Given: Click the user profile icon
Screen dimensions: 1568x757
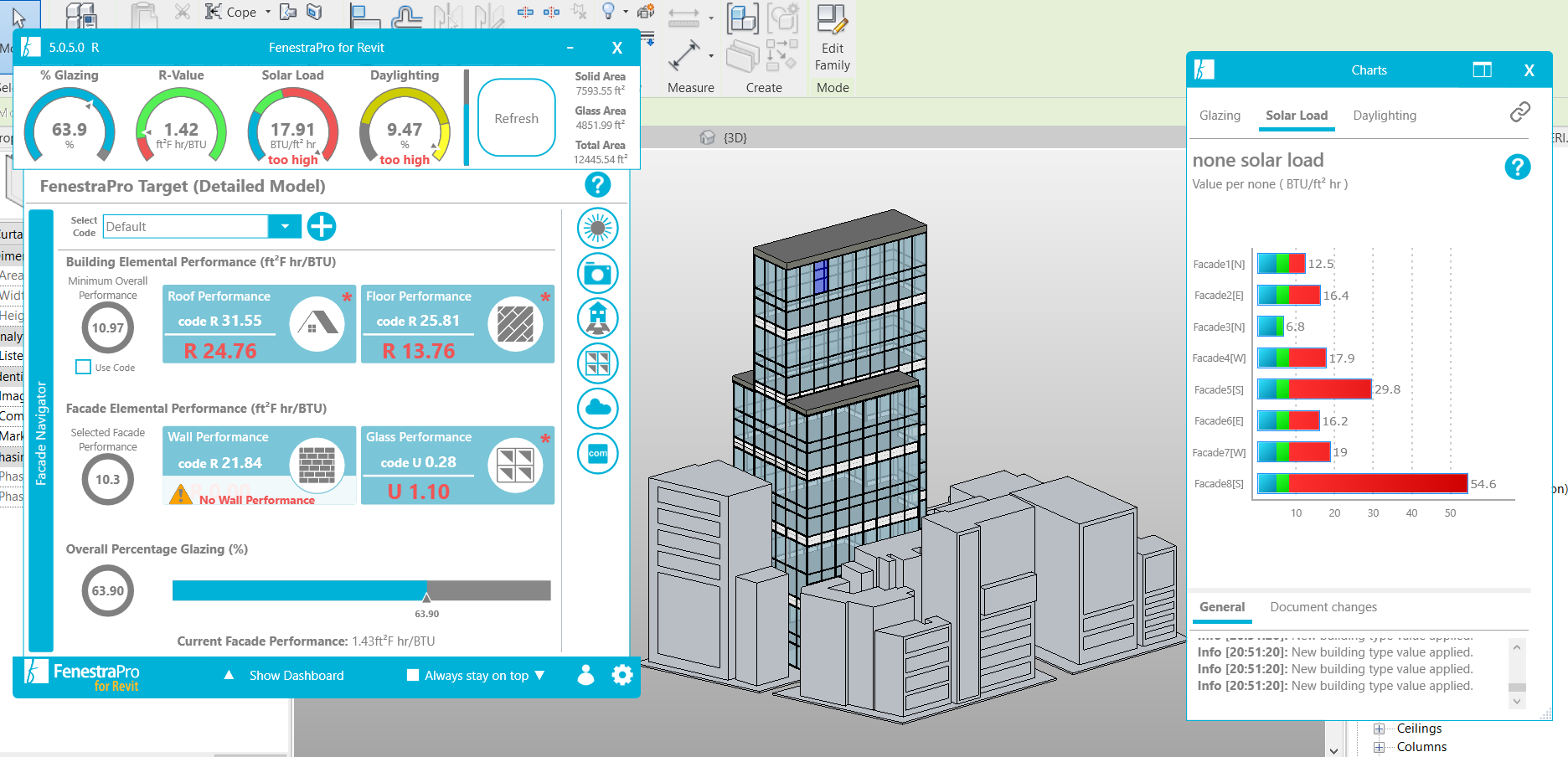Looking at the screenshot, I should tap(586, 675).
